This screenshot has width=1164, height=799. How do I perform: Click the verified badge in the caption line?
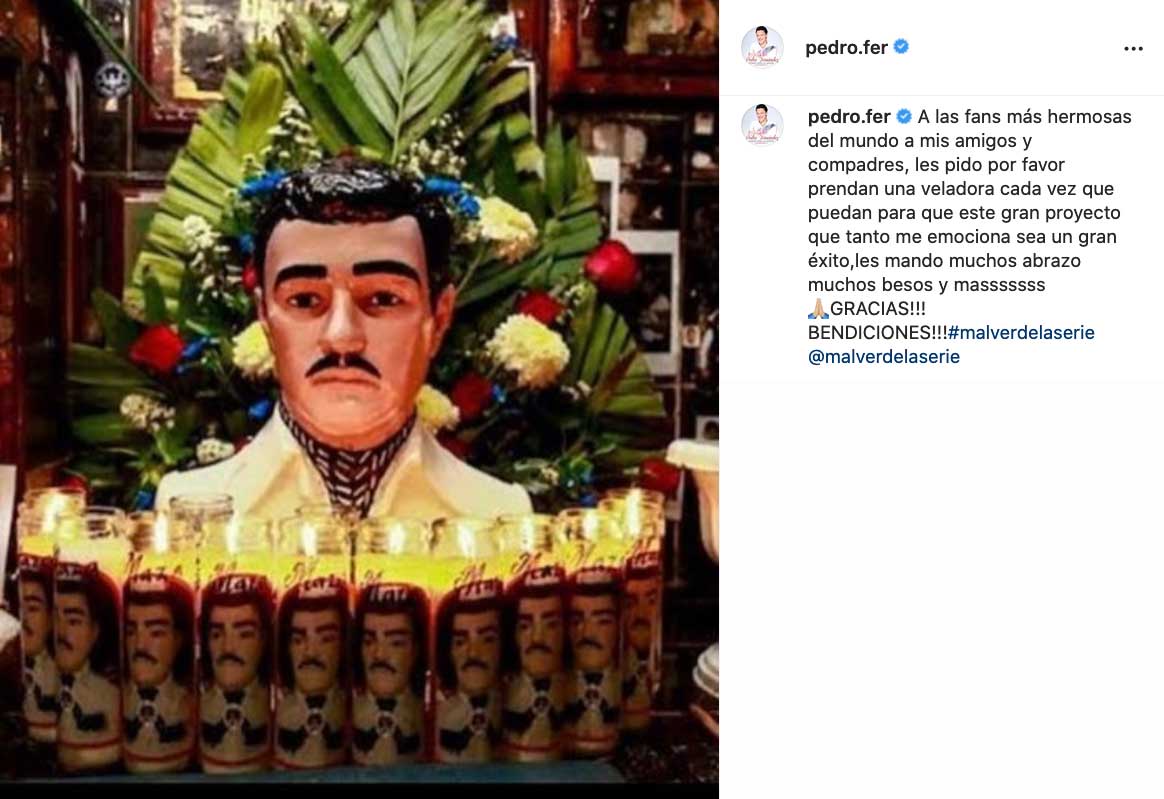pyautogui.click(x=903, y=117)
